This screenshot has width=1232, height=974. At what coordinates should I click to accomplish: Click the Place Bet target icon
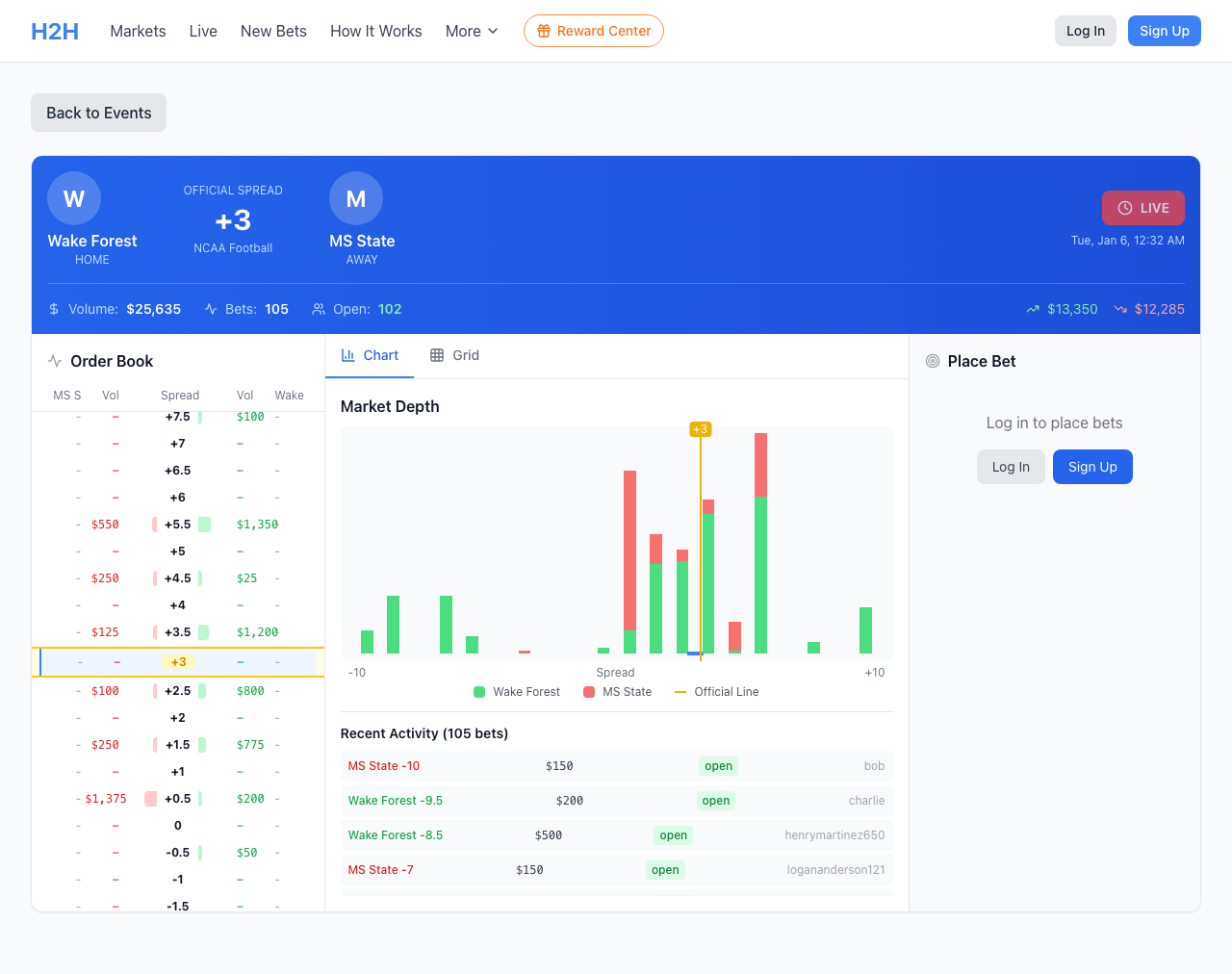point(932,361)
